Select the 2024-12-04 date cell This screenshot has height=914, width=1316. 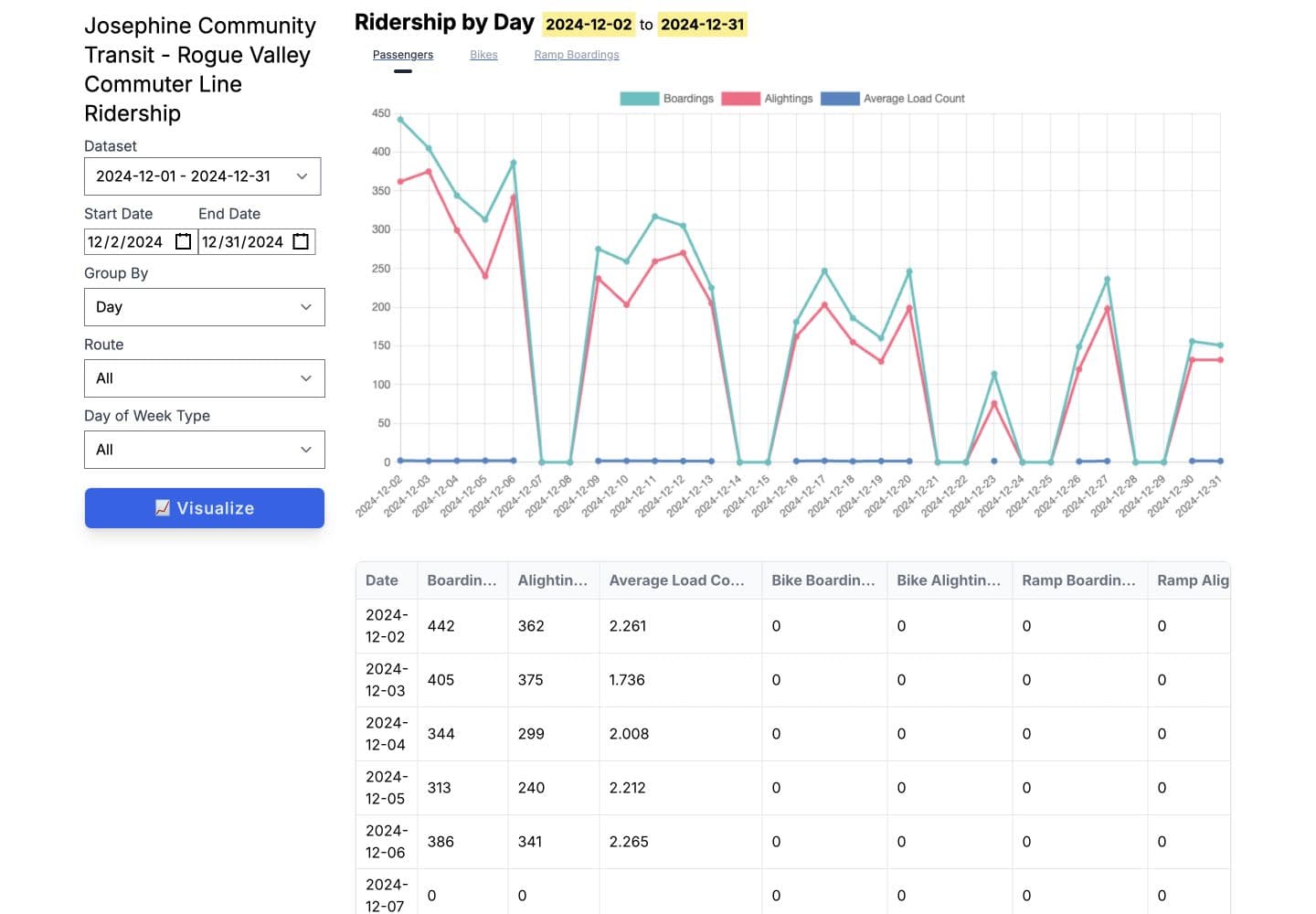(x=387, y=734)
